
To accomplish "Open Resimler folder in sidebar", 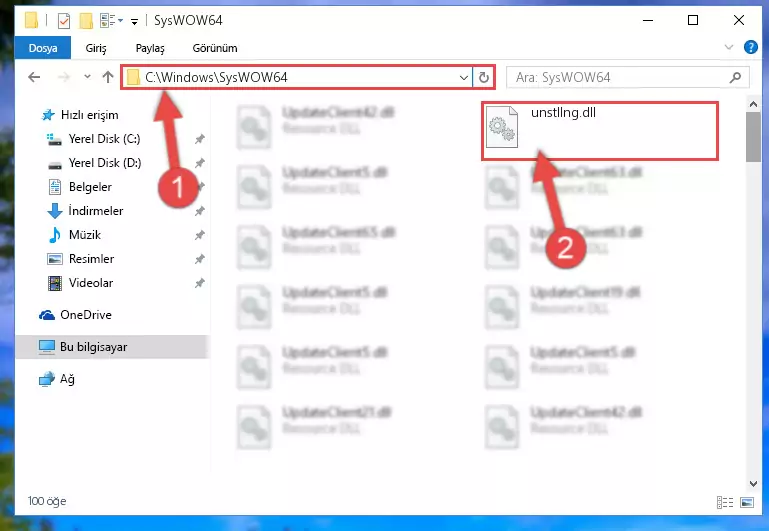I will [x=91, y=259].
